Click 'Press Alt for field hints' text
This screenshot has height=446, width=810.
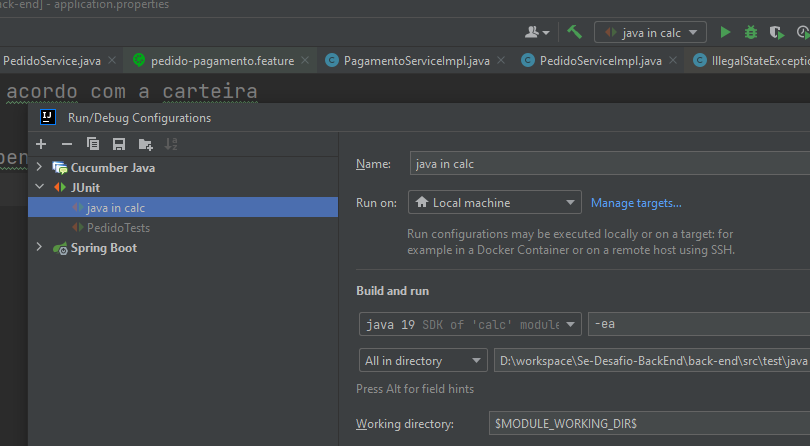point(415,389)
